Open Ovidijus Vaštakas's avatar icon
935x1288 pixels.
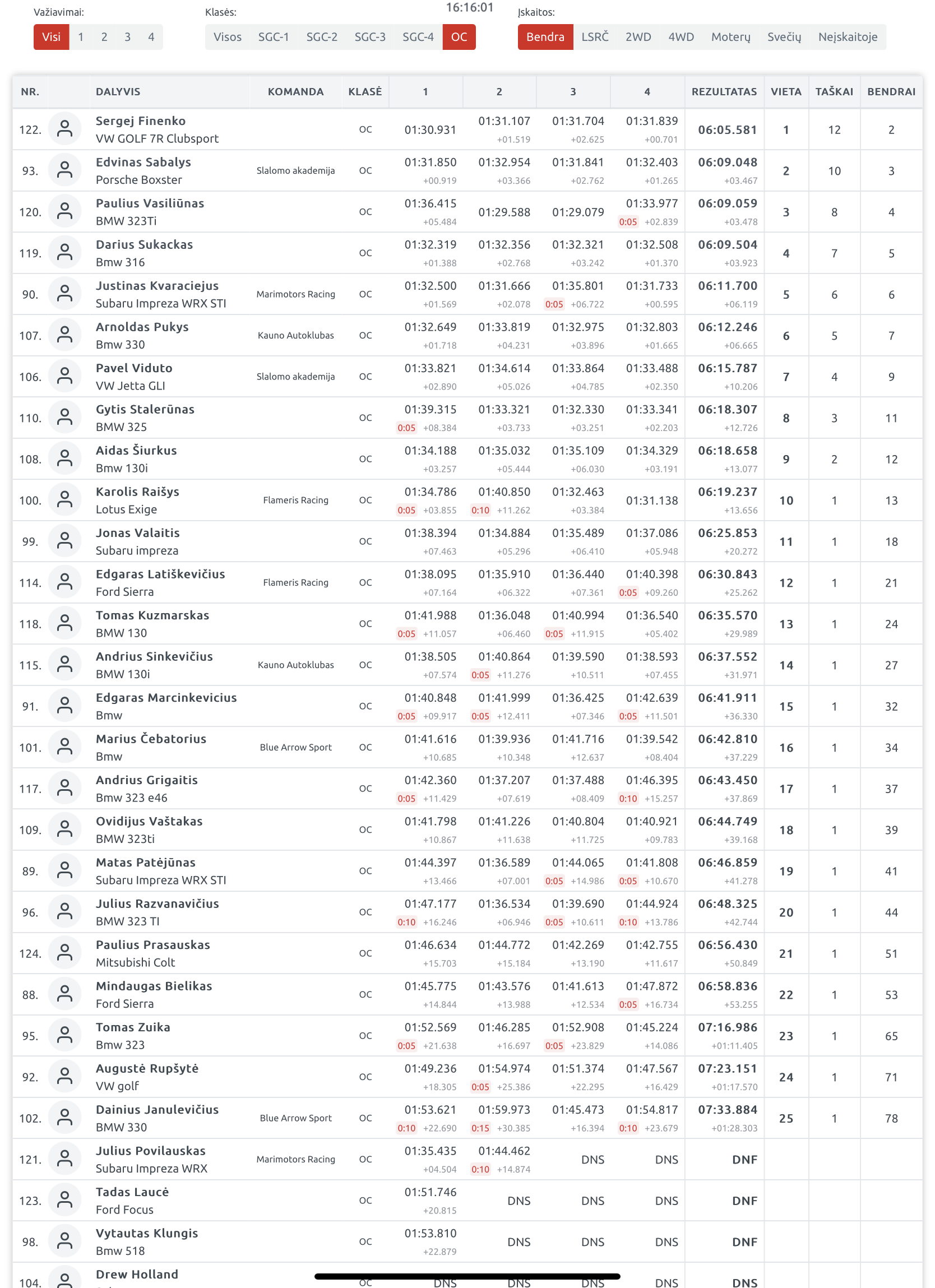click(x=66, y=829)
